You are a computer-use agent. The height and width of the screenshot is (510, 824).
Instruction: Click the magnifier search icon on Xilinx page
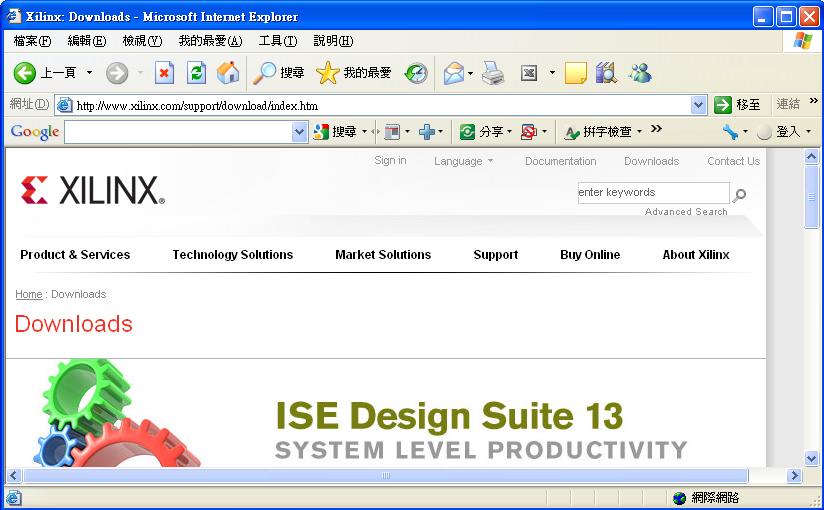coord(740,195)
